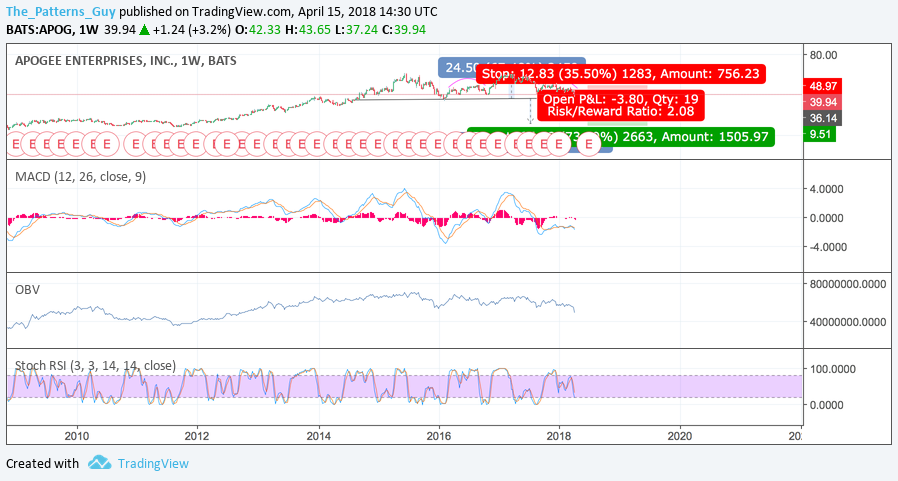Click the 80.00 price axis label
Image resolution: width=898 pixels, height=481 pixels.
pos(824,55)
